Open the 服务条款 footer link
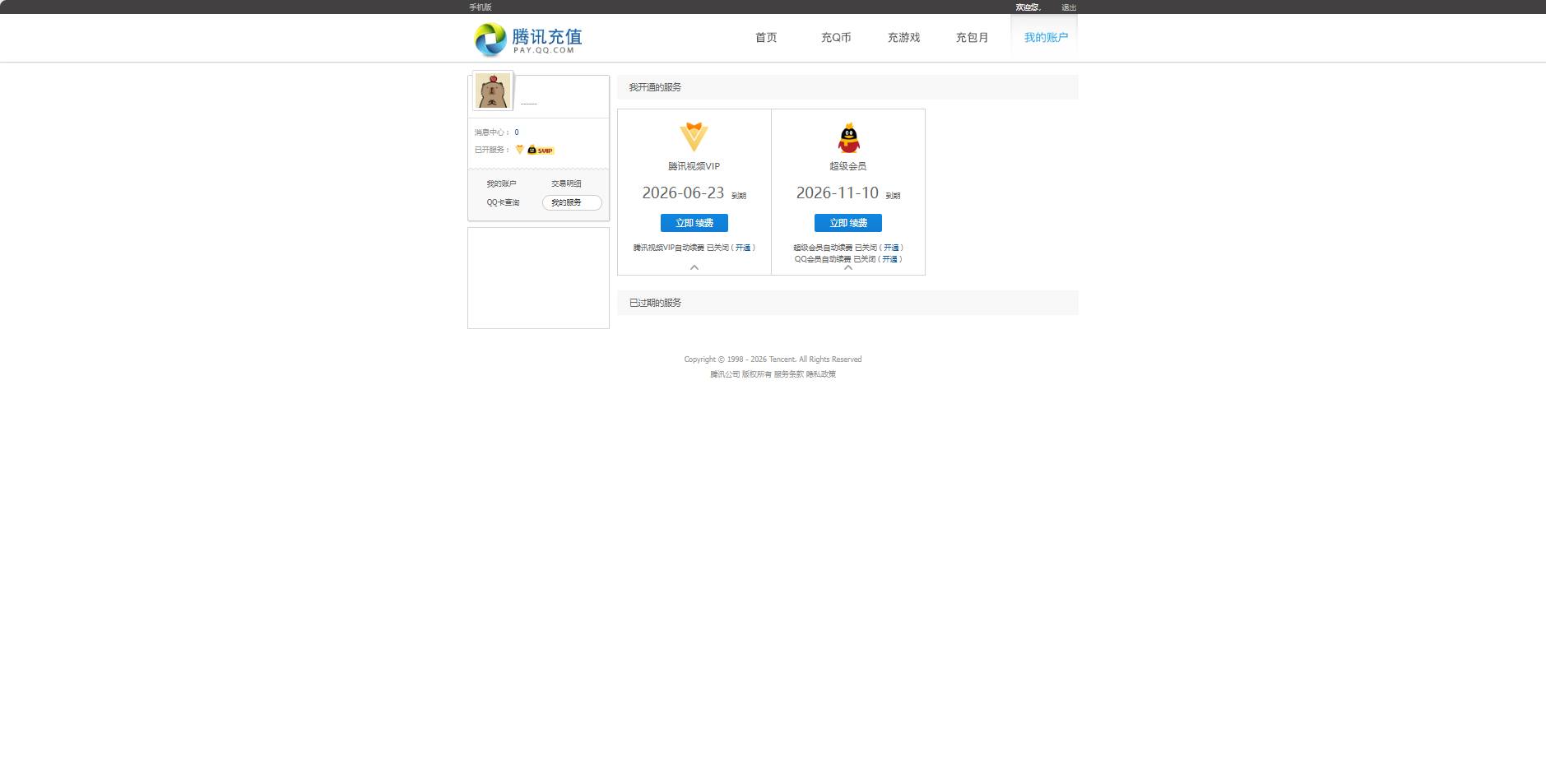 point(788,374)
